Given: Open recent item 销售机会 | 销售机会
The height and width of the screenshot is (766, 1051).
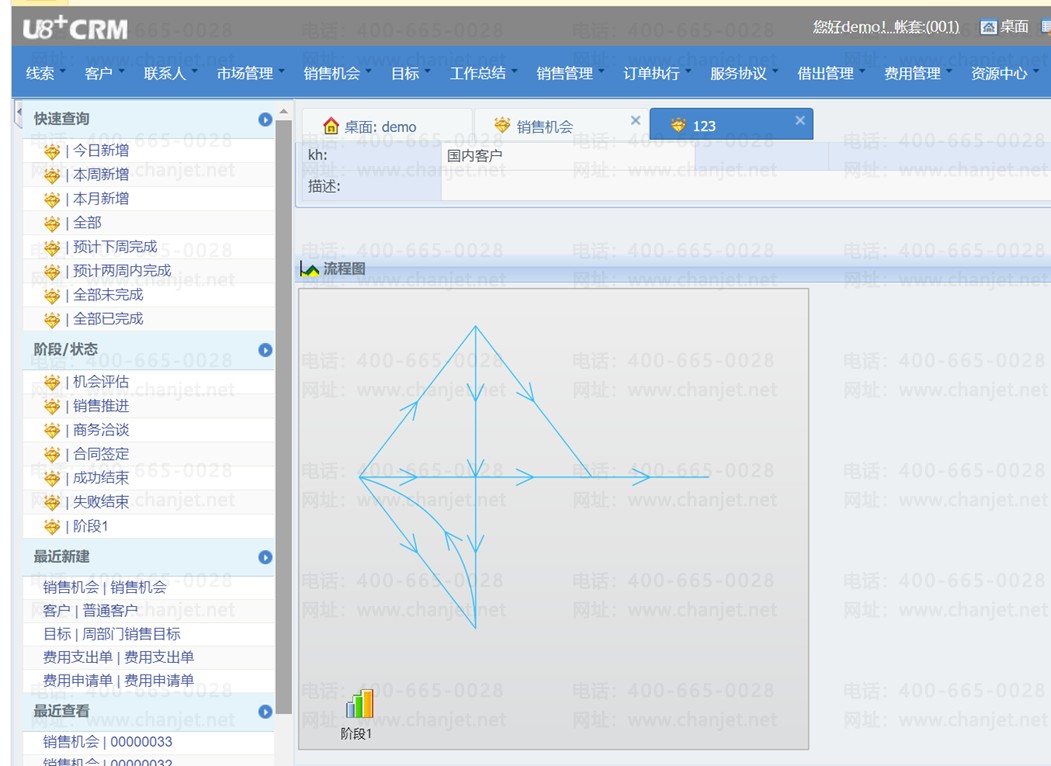Looking at the screenshot, I should [105, 588].
